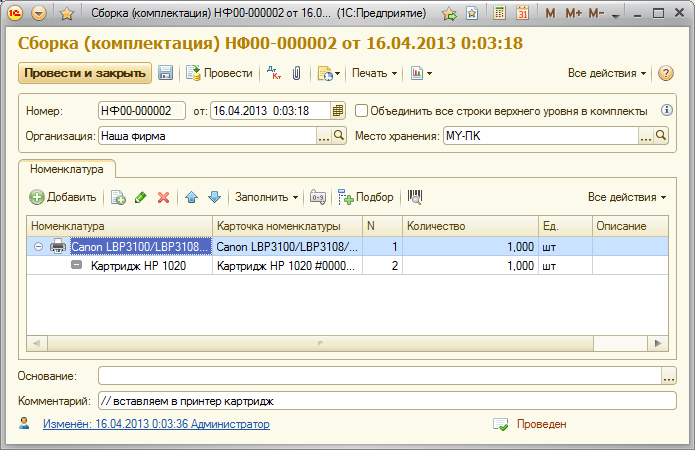
Task: Edit current row with pencil icon
Action: (x=141, y=197)
